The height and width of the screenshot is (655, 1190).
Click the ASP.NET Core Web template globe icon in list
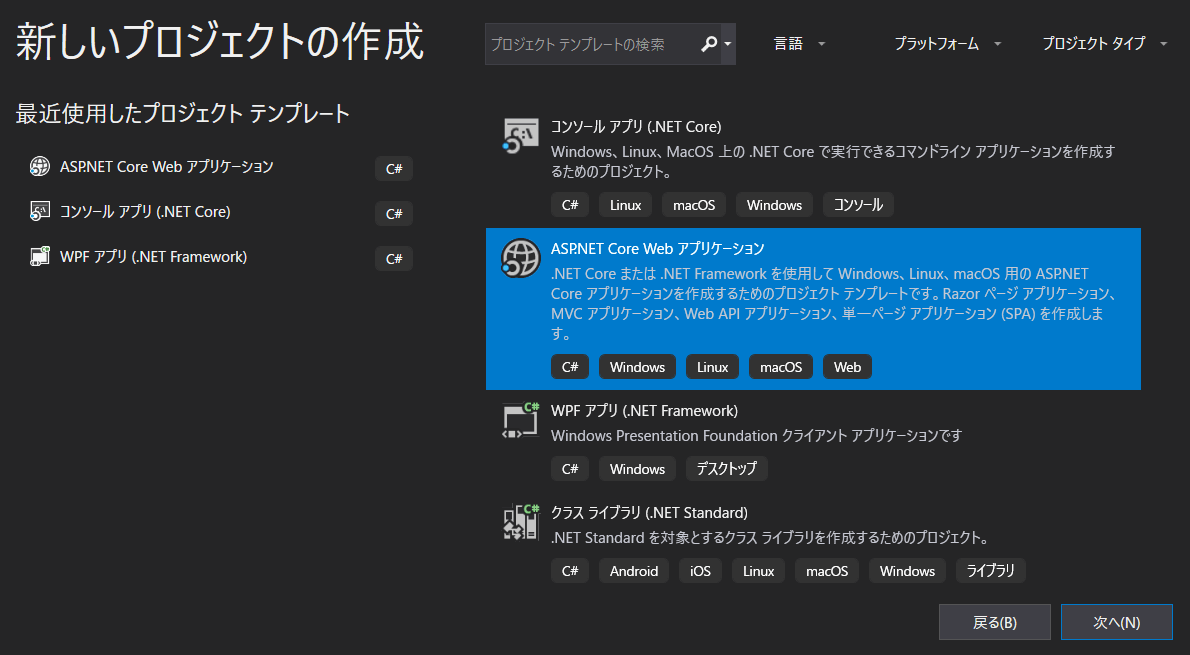[521, 258]
